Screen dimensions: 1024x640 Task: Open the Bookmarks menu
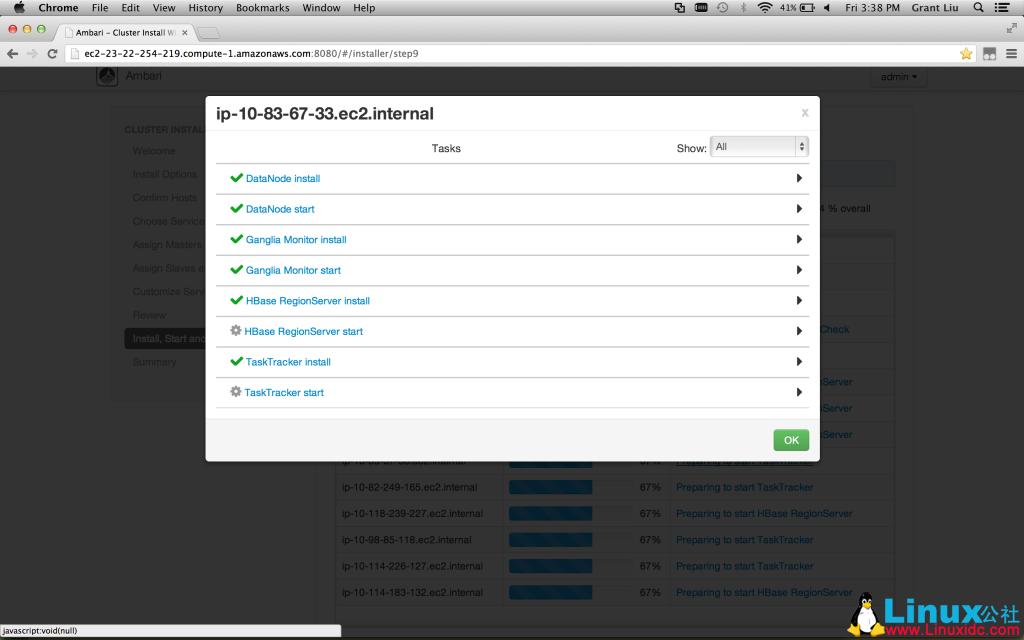pyautogui.click(x=262, y=8)
